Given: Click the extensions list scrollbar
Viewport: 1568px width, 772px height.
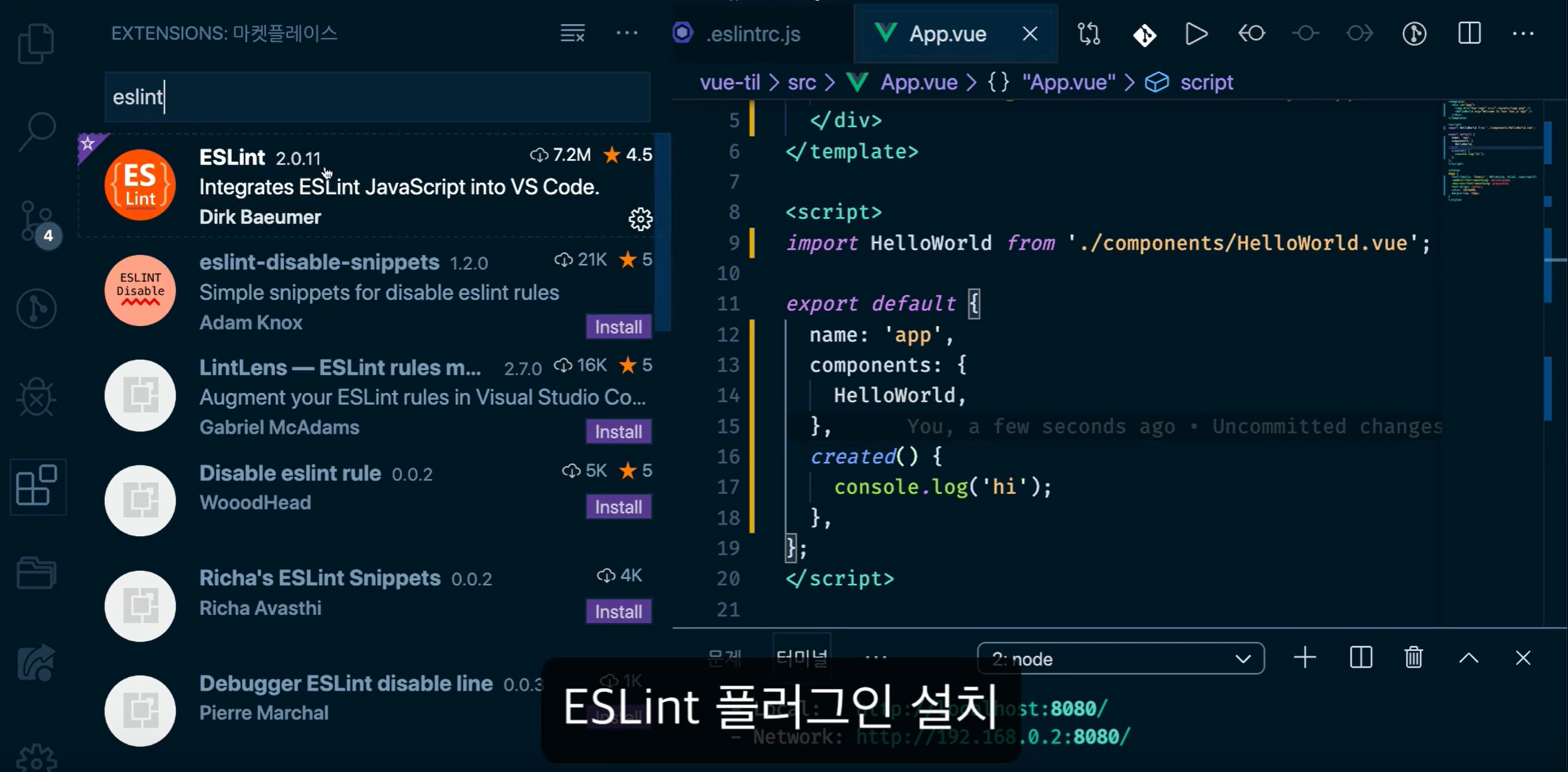Looking at the screenshot, I should click(663, 232).
